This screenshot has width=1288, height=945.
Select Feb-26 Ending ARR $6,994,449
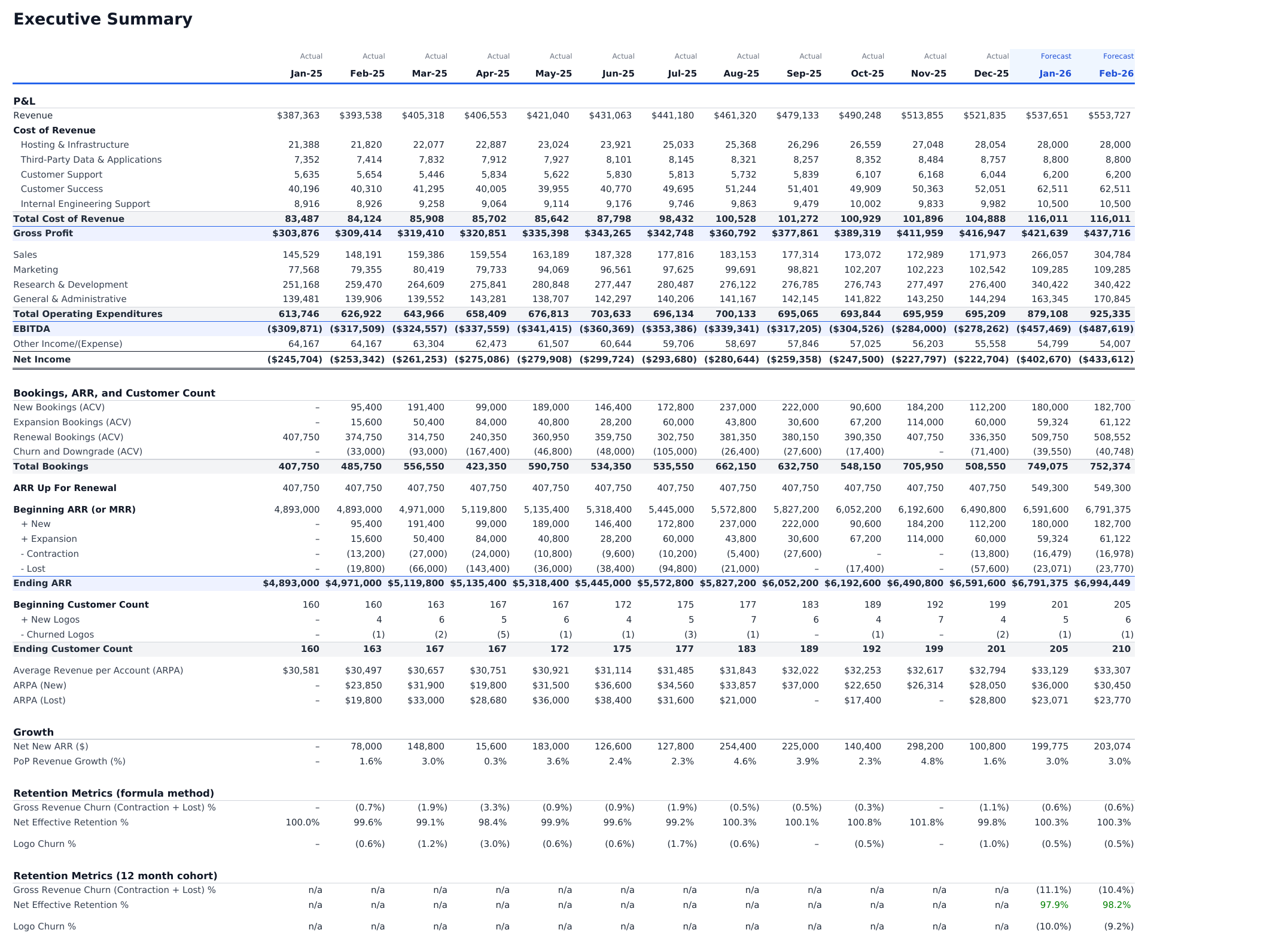[1102, 583]
